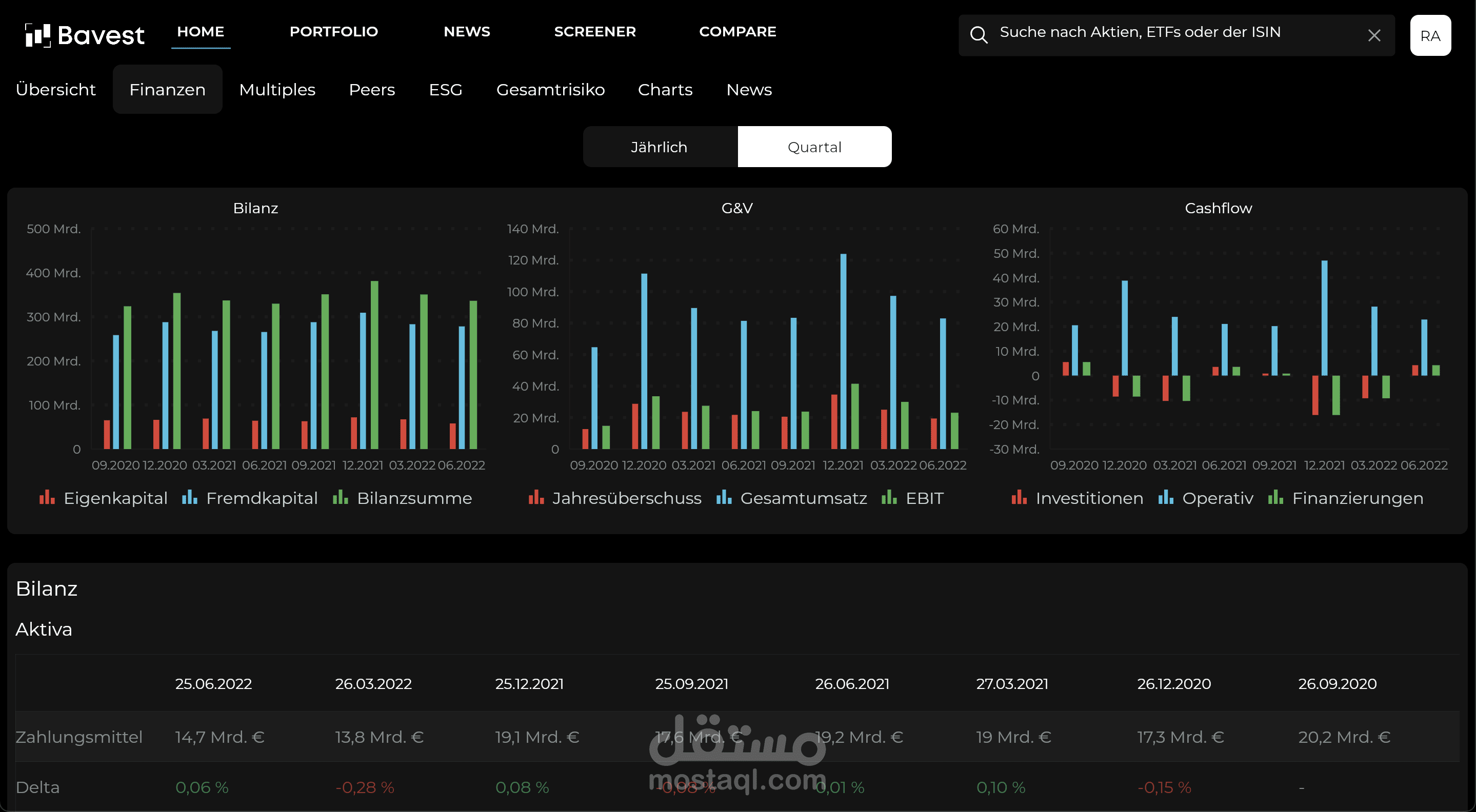Click the search magnifier icon
This screenshot has width=1476, height=812.
click(979, 35)
